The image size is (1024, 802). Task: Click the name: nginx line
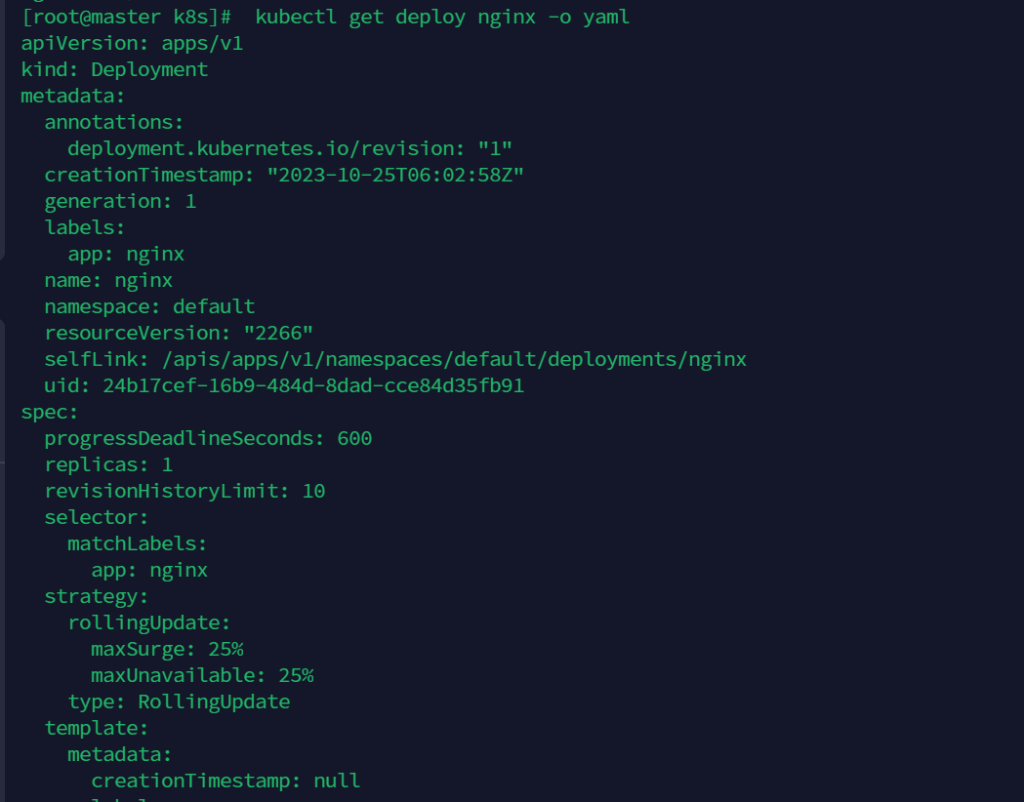108,280
